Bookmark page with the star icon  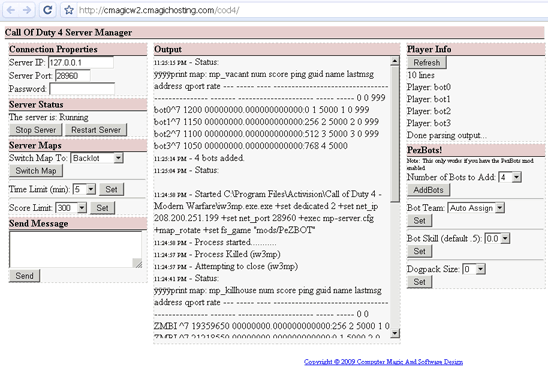[69, 10]
